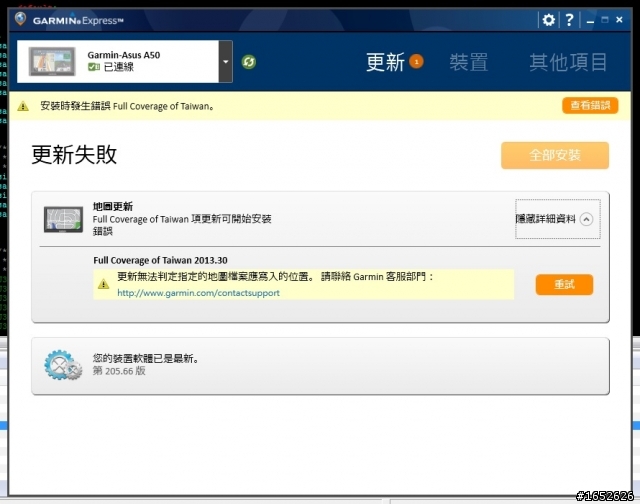
Task: Open the garmin.com/contactsupport link
Action: click(198, 293)
